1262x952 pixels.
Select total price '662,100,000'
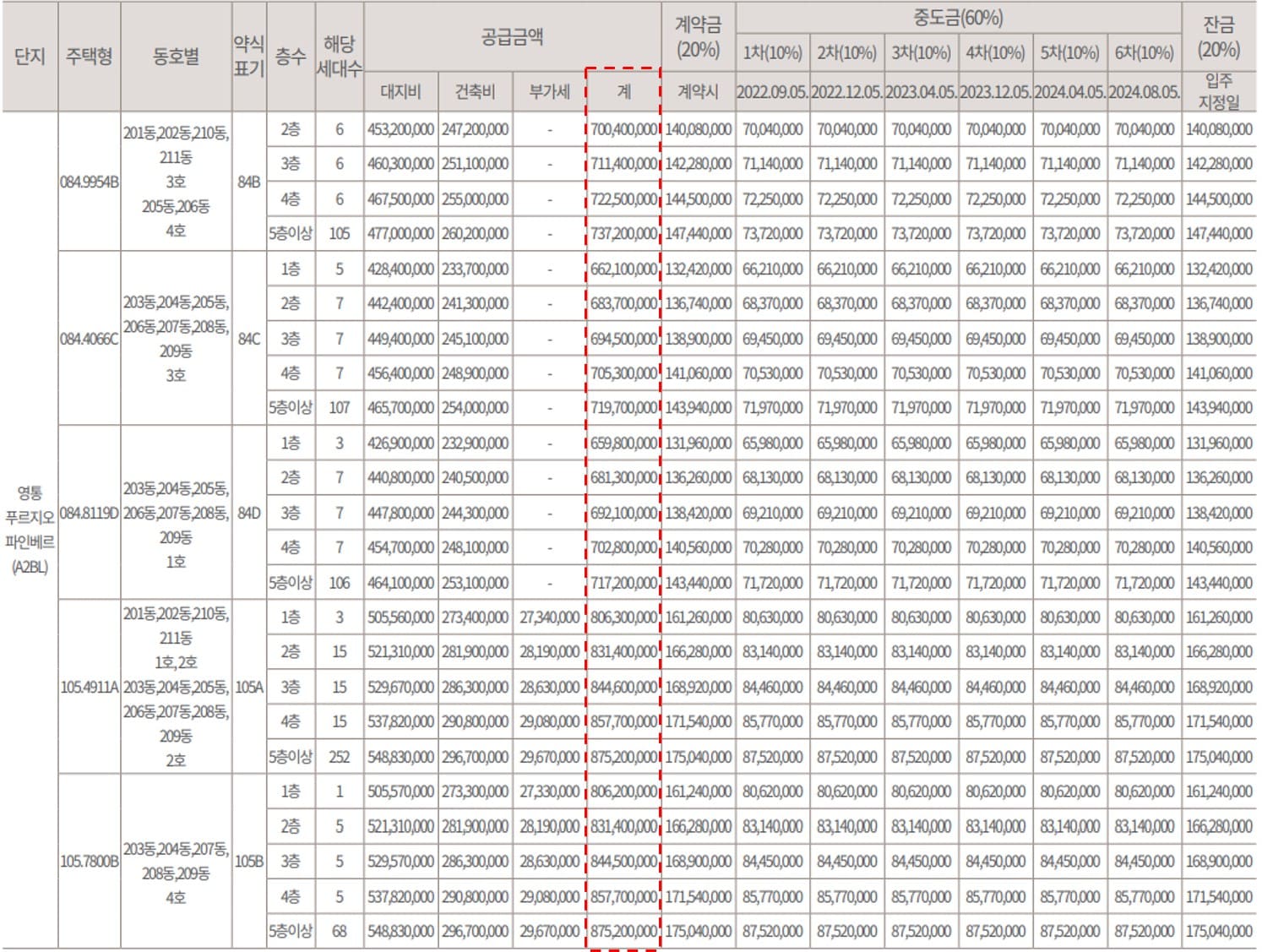click(623, 269)
